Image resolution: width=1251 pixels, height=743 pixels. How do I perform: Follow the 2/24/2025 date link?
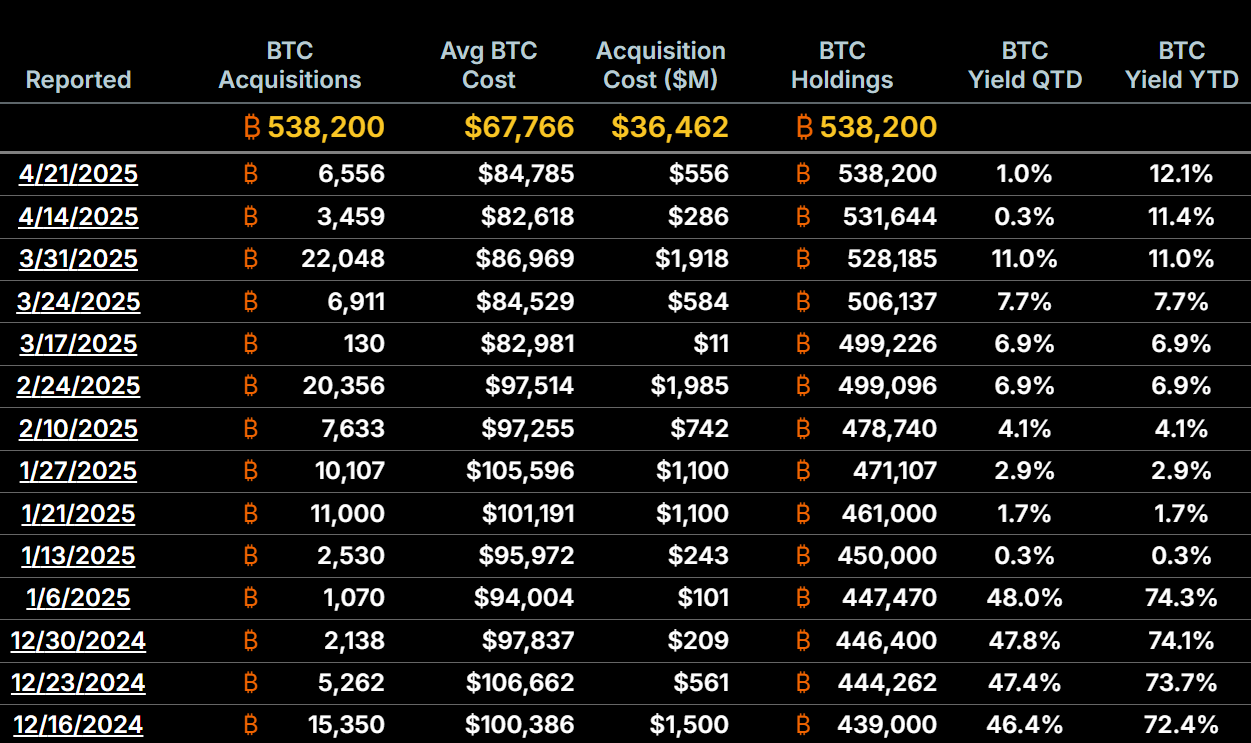pyautogui.click(x=79, y=386)
